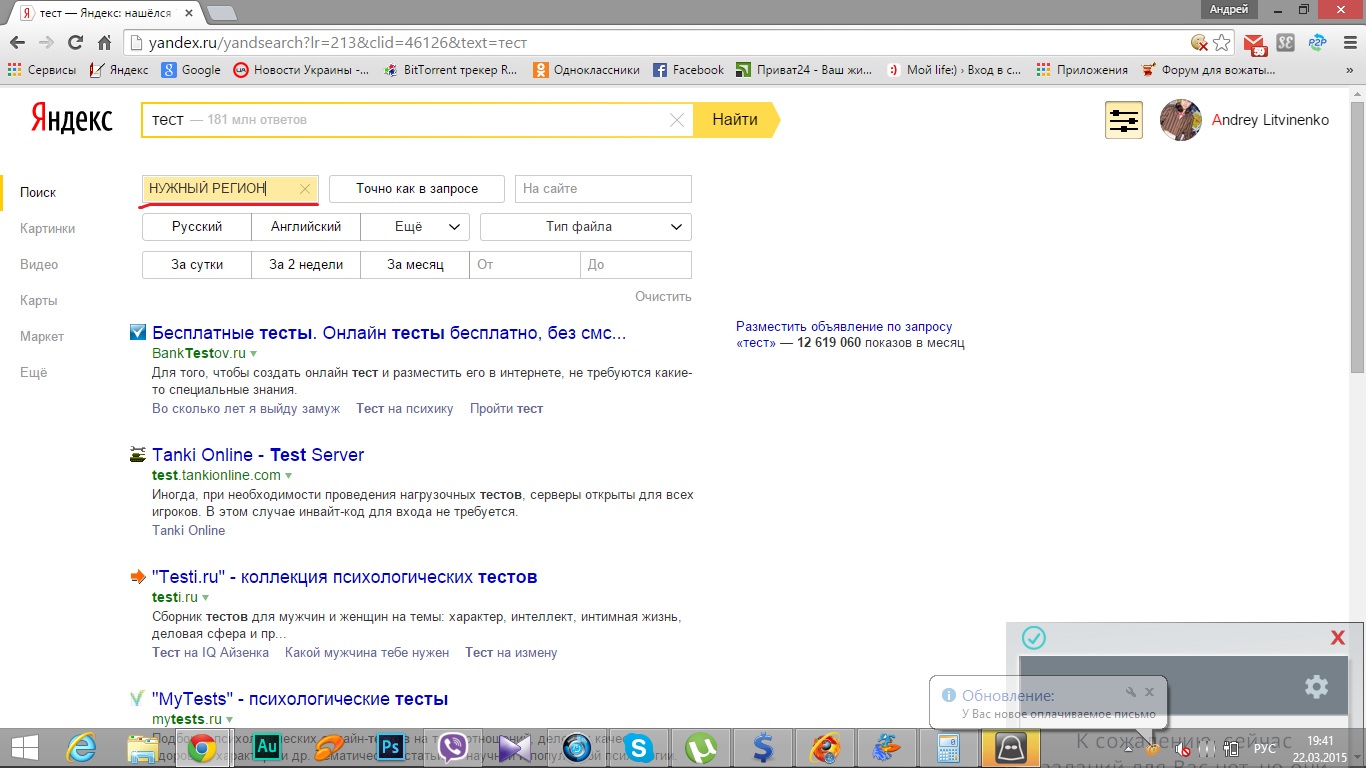The image size is (1366, 768).
Task: Open the gear settings in the gray popup panel
Action: [1316, 686]
